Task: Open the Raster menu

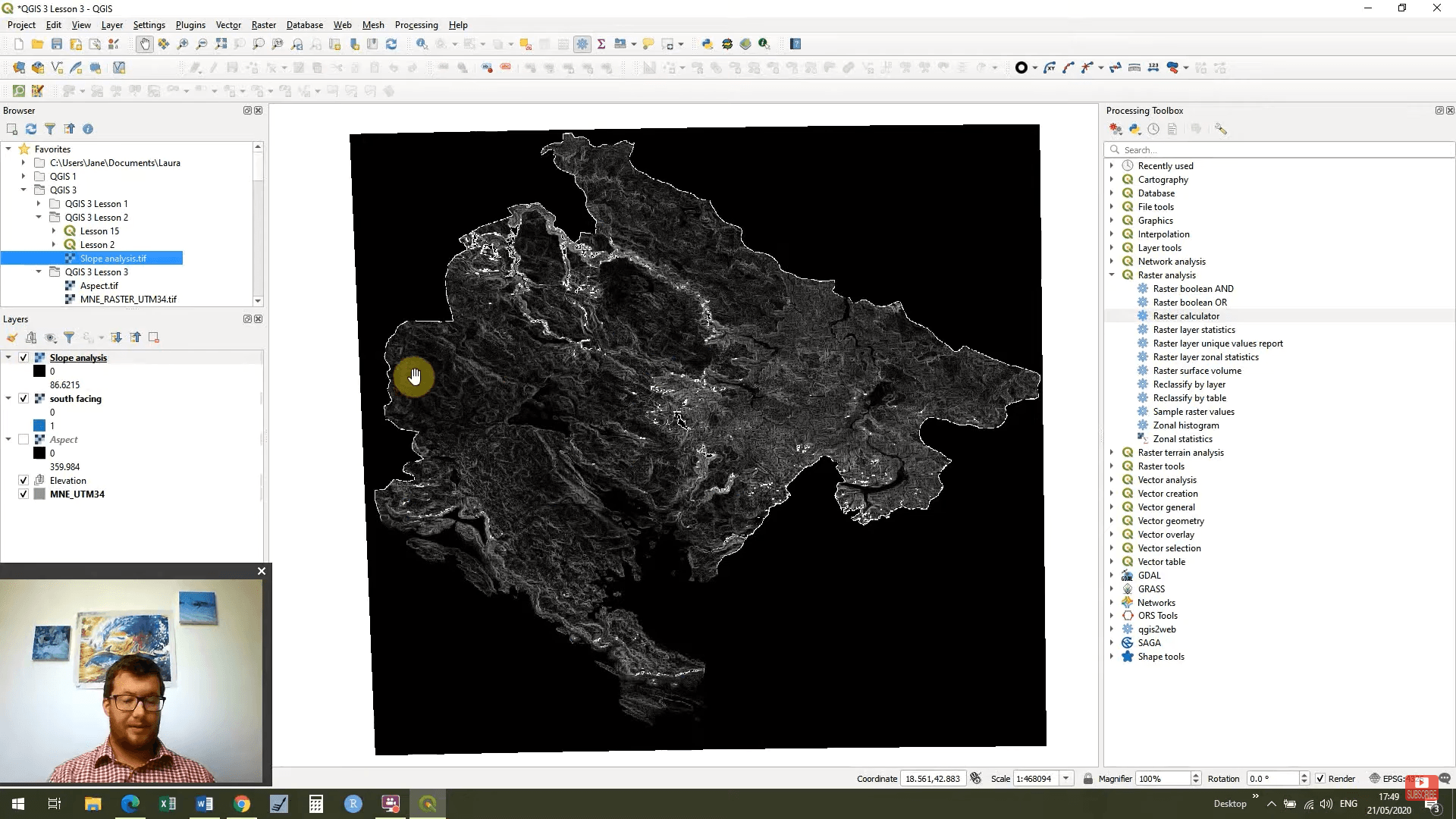Action: 264,25
